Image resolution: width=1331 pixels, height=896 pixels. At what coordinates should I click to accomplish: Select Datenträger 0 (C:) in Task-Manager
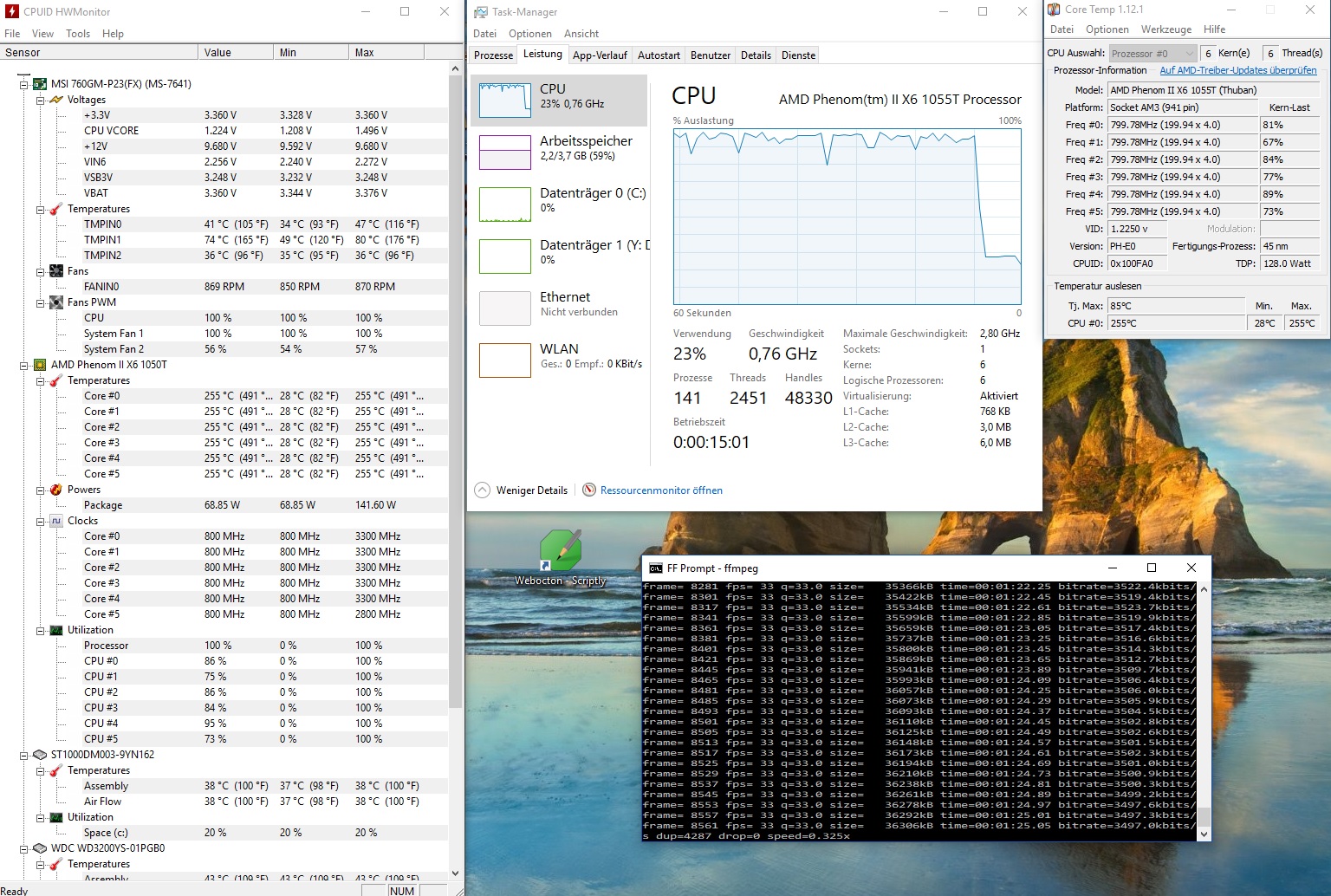559,205
